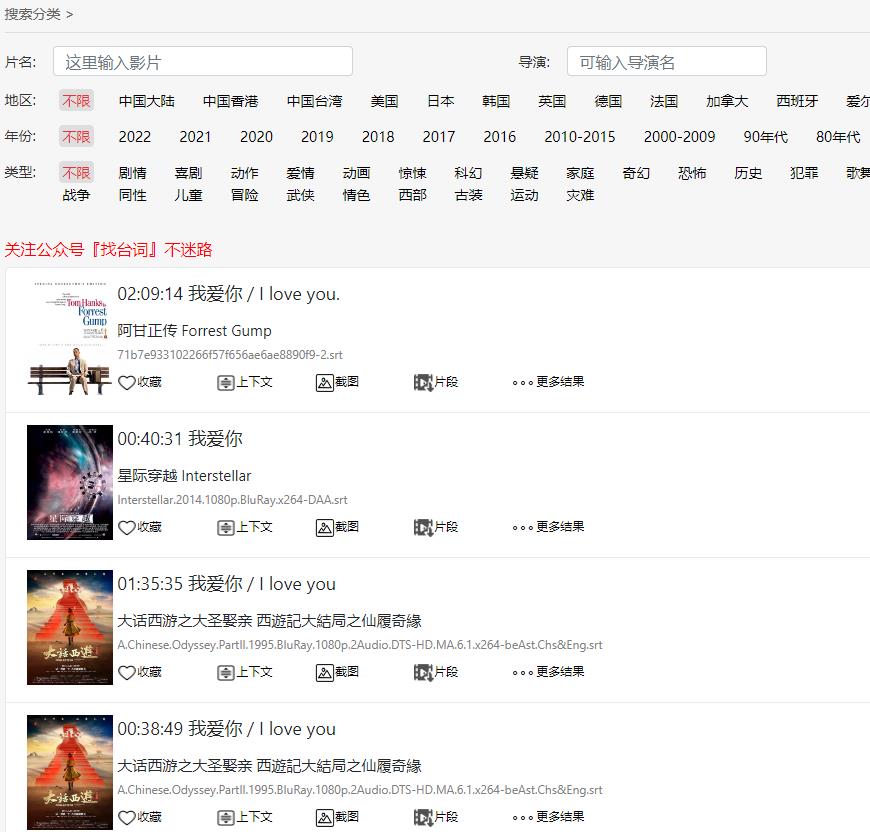Filter year by 80年代
The image size is (870, 832).
point(838,136)
